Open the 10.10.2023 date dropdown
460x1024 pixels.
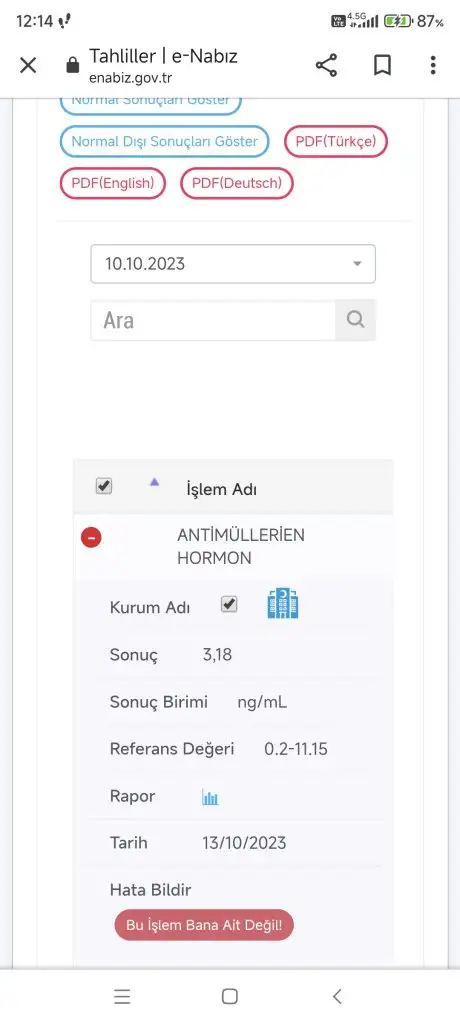233,264
